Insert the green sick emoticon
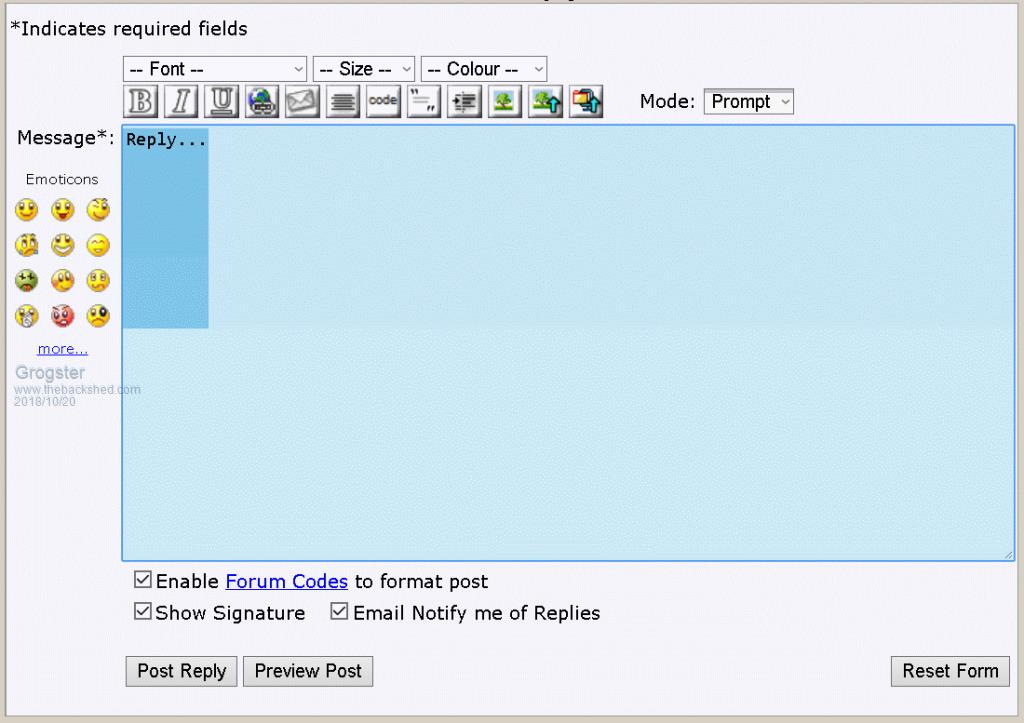The image size is (1024, 723). tap(27, 281)
